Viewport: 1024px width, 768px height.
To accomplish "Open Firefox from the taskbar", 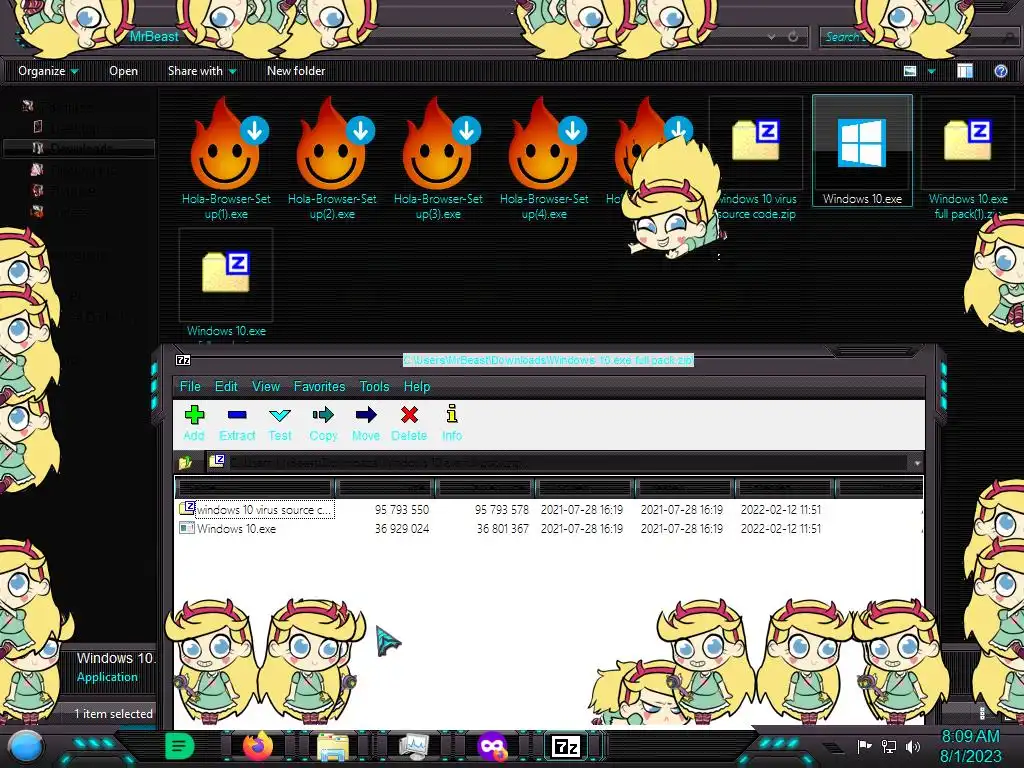I will pyautogui.click(x=258, y=746).
